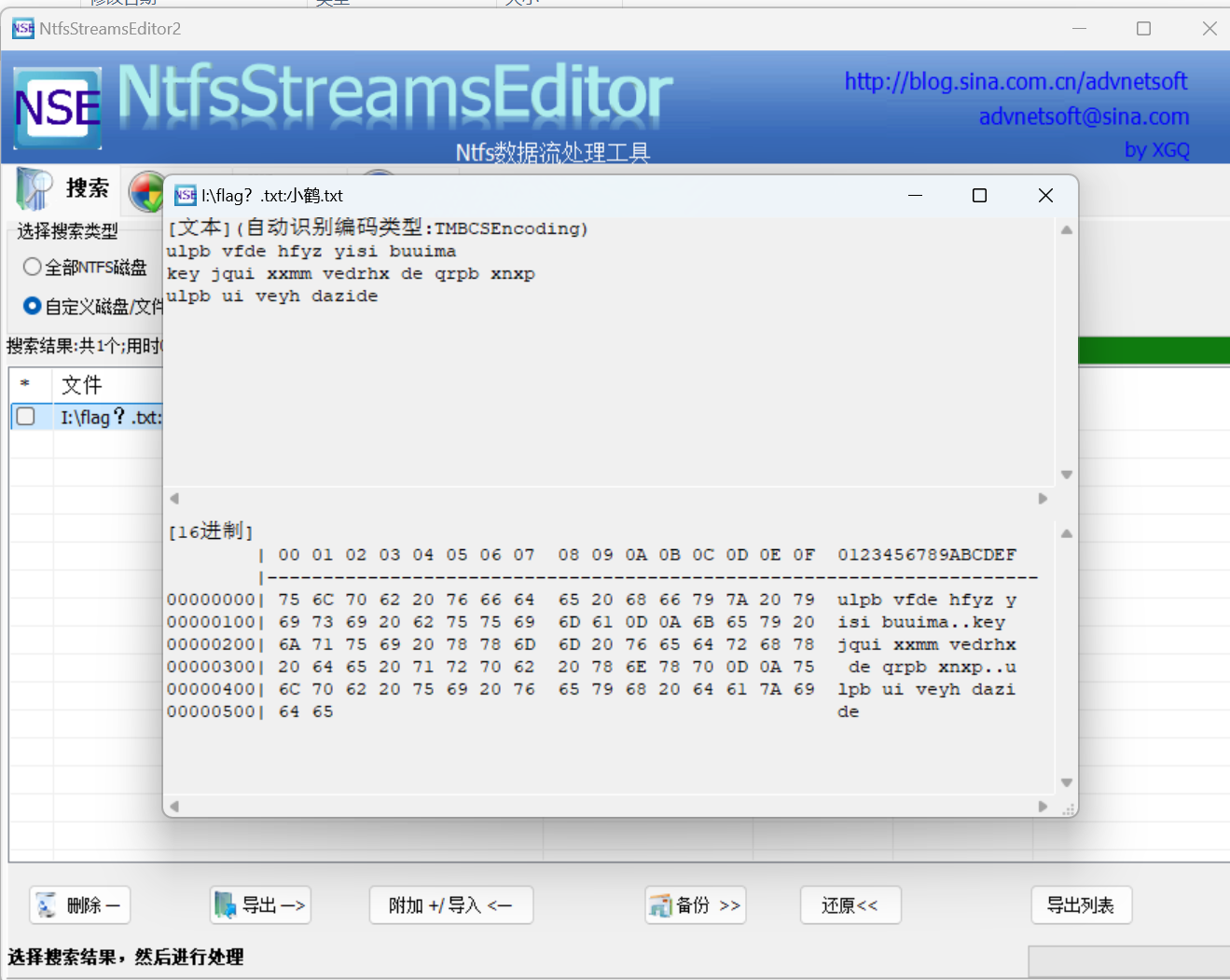Click the 导出列表 button

[1082, 904]
